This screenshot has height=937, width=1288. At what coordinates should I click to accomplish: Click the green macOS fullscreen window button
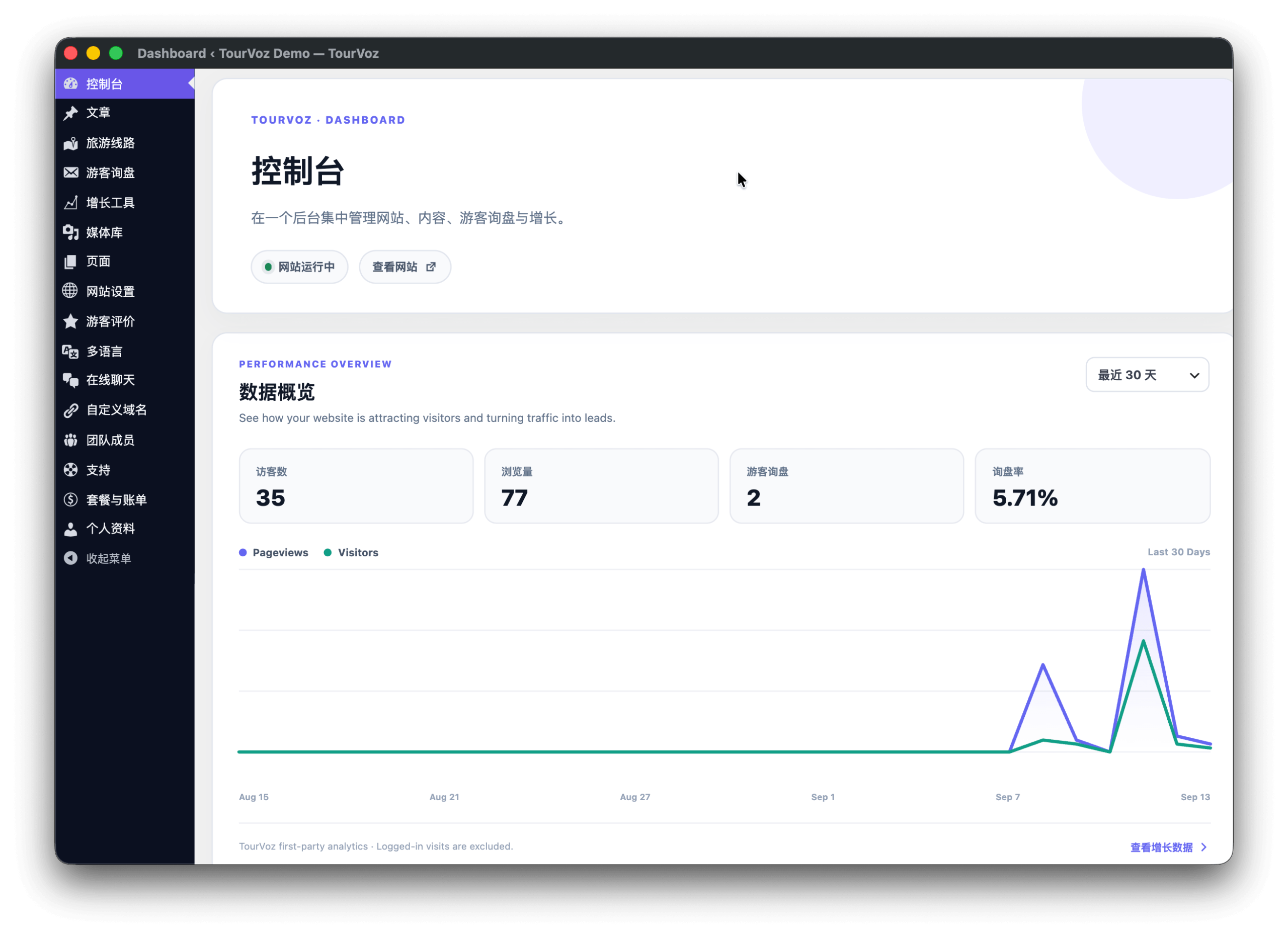(x=116, y=53)
